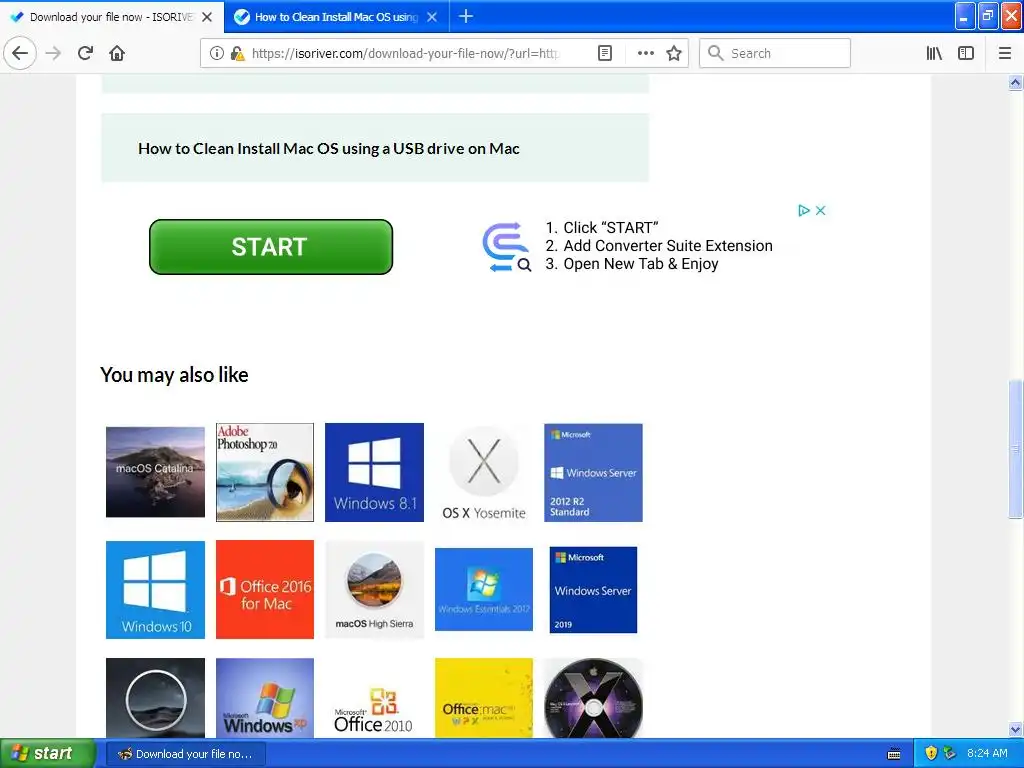Image resolution: width=1024 pixels, height=768 pixels.
Task: Open the macOS High Sierra thumbnail
Action: pos(374,590)
